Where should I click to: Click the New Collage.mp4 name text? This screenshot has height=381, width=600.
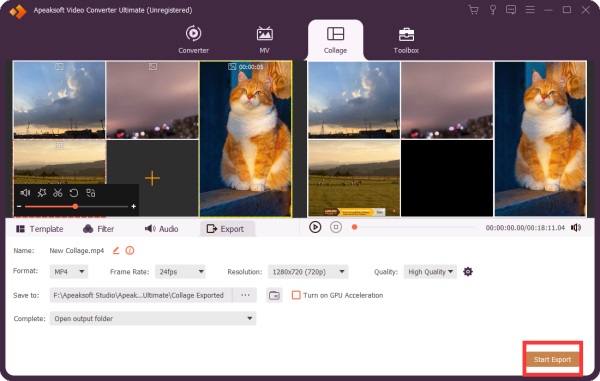(x=77, y=251)
